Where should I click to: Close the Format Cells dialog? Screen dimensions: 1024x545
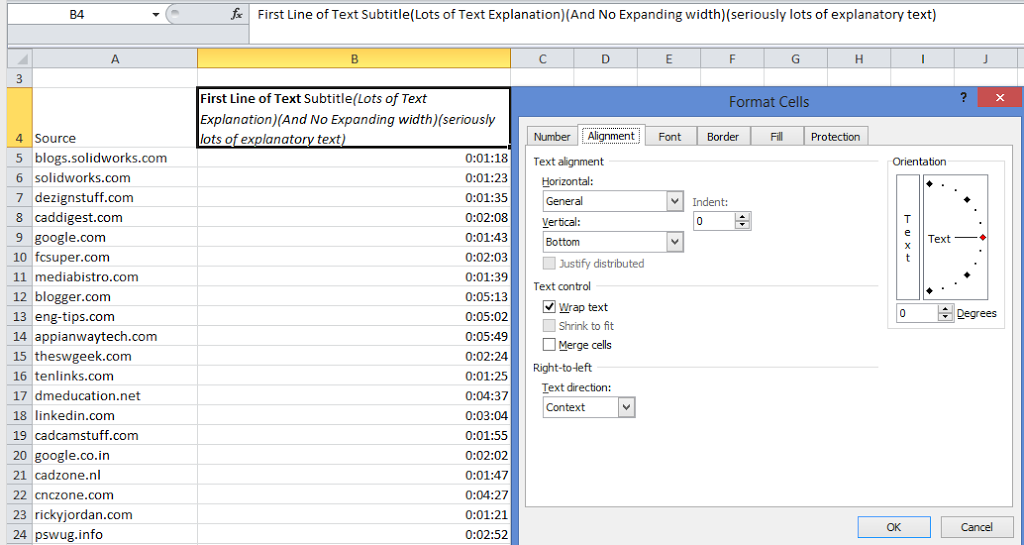[1000, 98]
